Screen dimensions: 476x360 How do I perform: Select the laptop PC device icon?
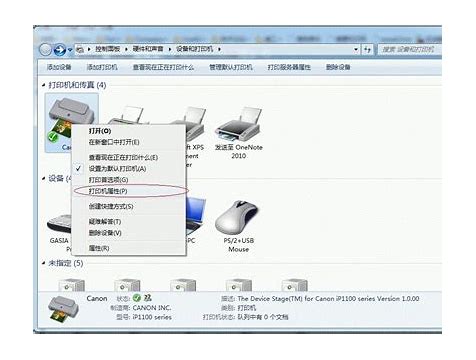coord(195,215)
